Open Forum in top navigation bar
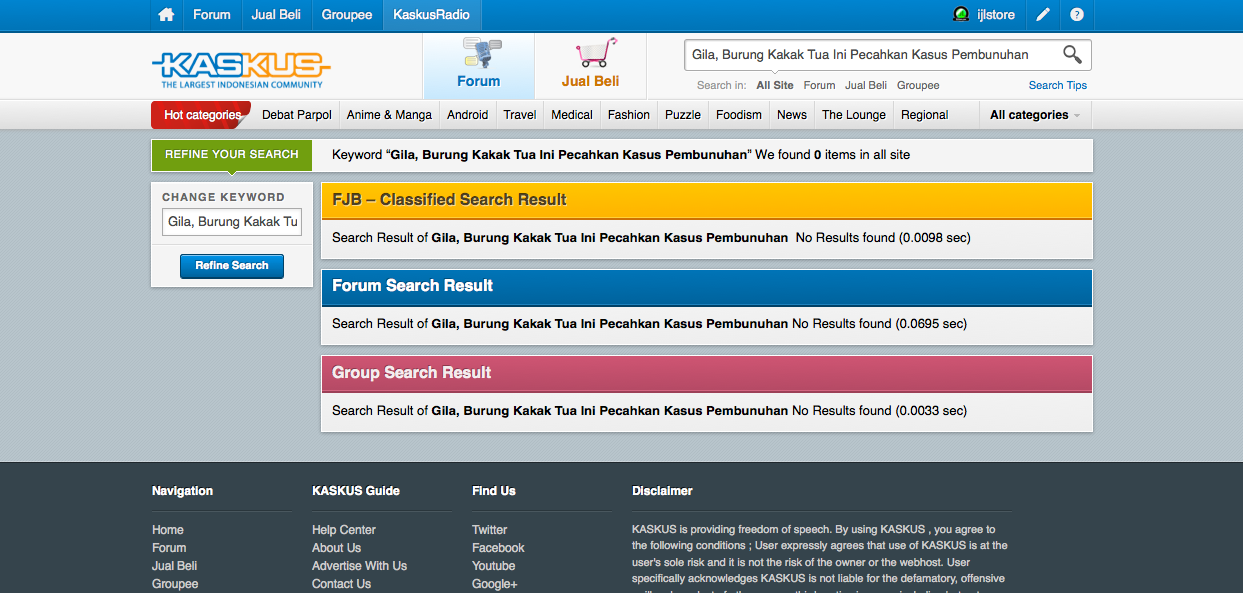Viewport: 1243px width, 593px height. click(x=212, y=15)
